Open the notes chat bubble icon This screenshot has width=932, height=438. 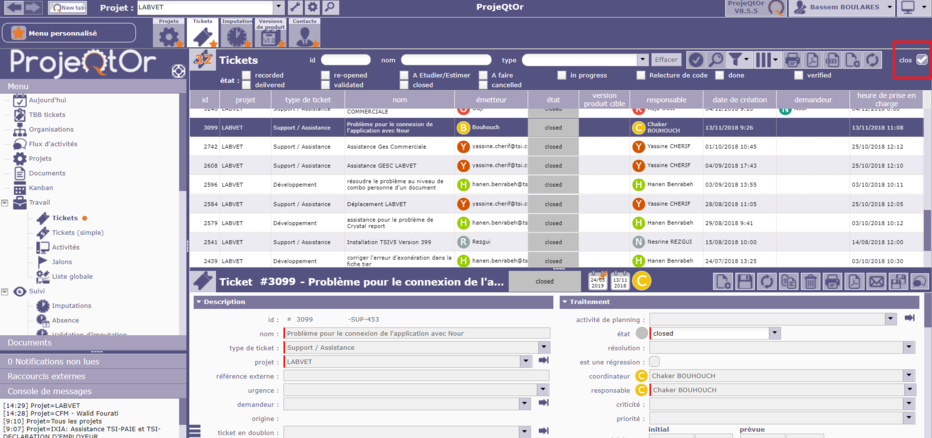tap(920, 281)
